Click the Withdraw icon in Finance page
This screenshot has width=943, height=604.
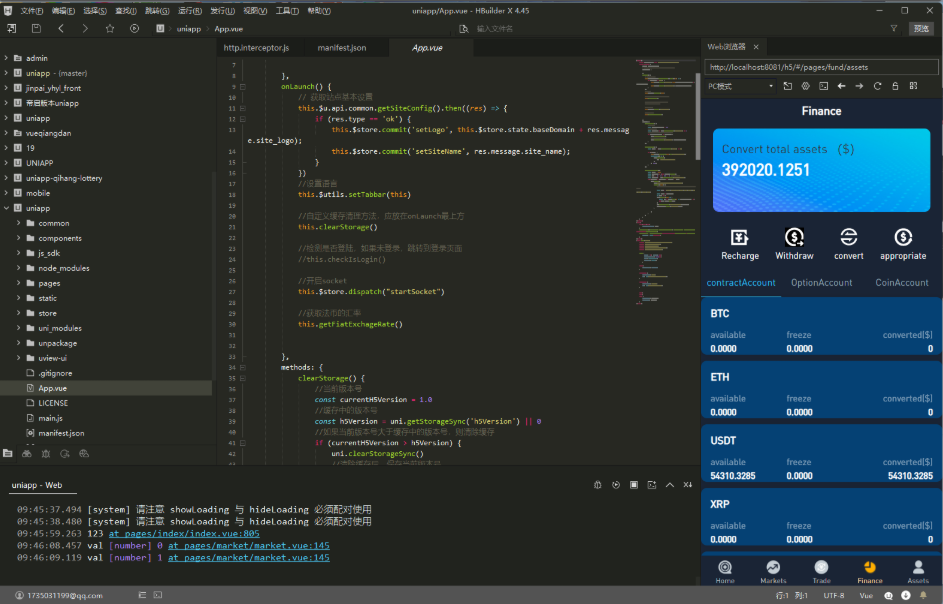tap(794, 238)
